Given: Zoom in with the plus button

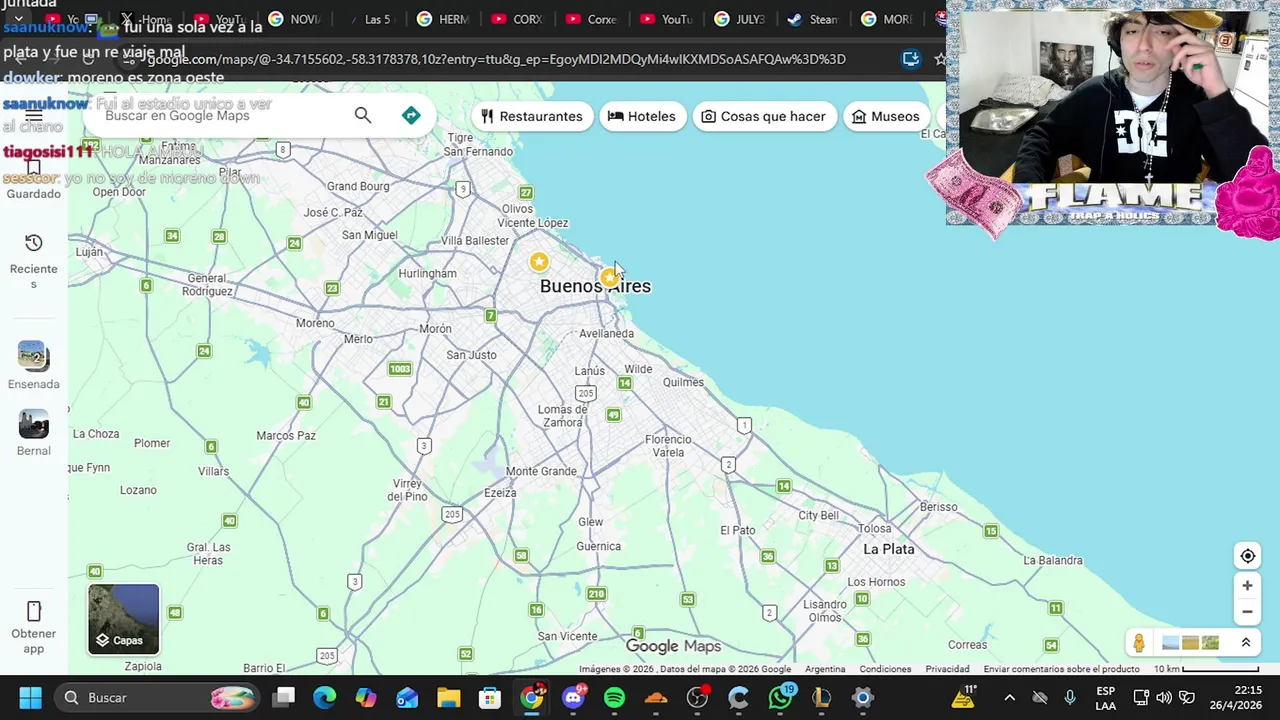Looking at the screenshot, I should pyautogui.click(x=1247, y=586).
